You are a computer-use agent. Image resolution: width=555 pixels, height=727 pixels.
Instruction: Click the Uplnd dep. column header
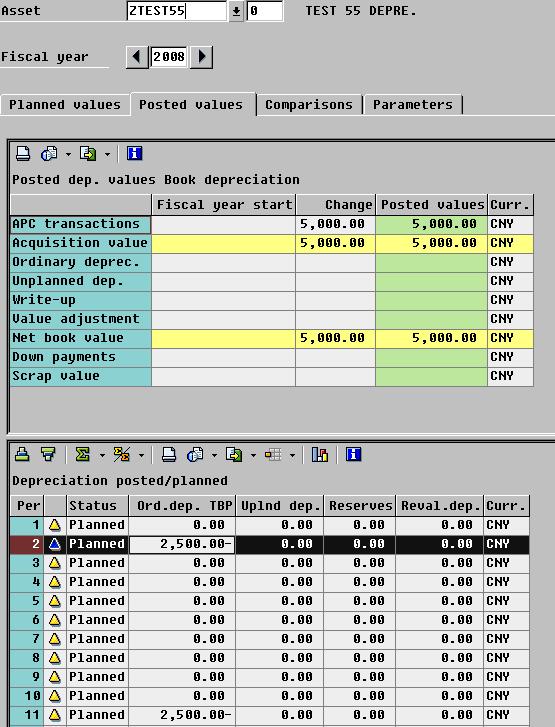click(280, 506)
